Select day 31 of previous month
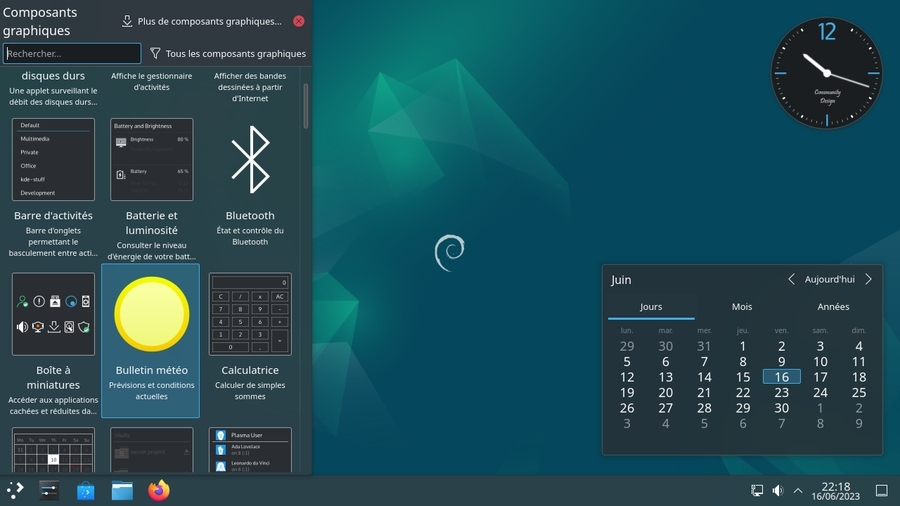 (704, 346)
